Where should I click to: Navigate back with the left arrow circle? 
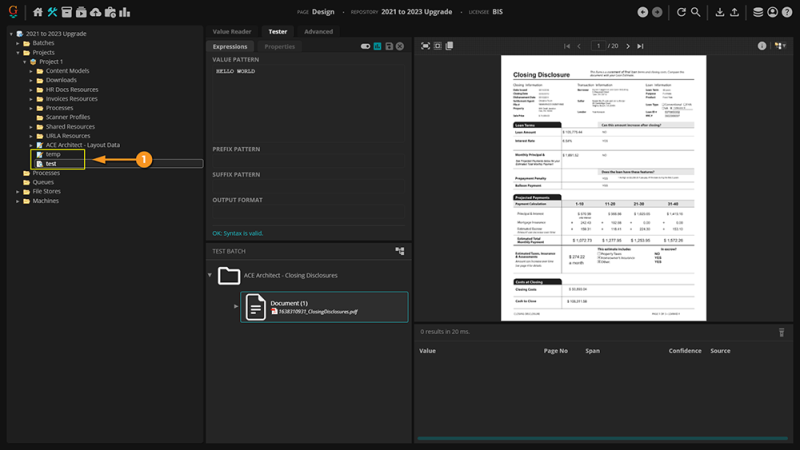coord(642,12)
